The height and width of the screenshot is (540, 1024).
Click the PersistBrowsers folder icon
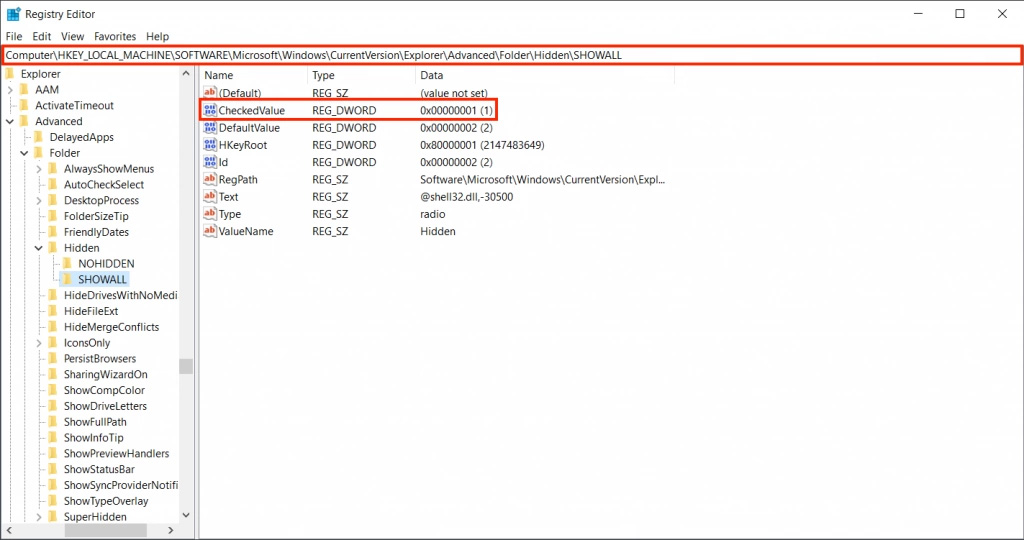tap(53, 358)
